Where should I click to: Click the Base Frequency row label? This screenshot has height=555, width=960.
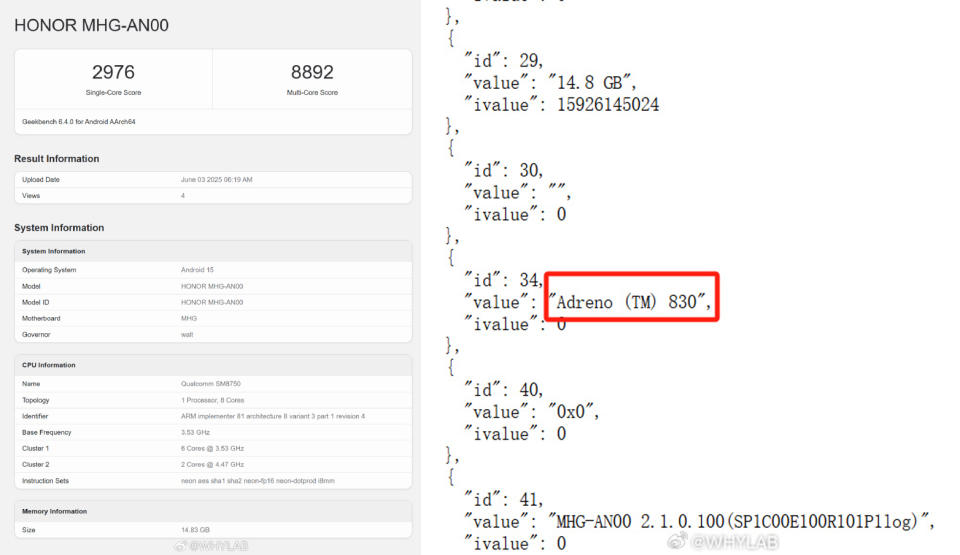[x=47, y=432]
